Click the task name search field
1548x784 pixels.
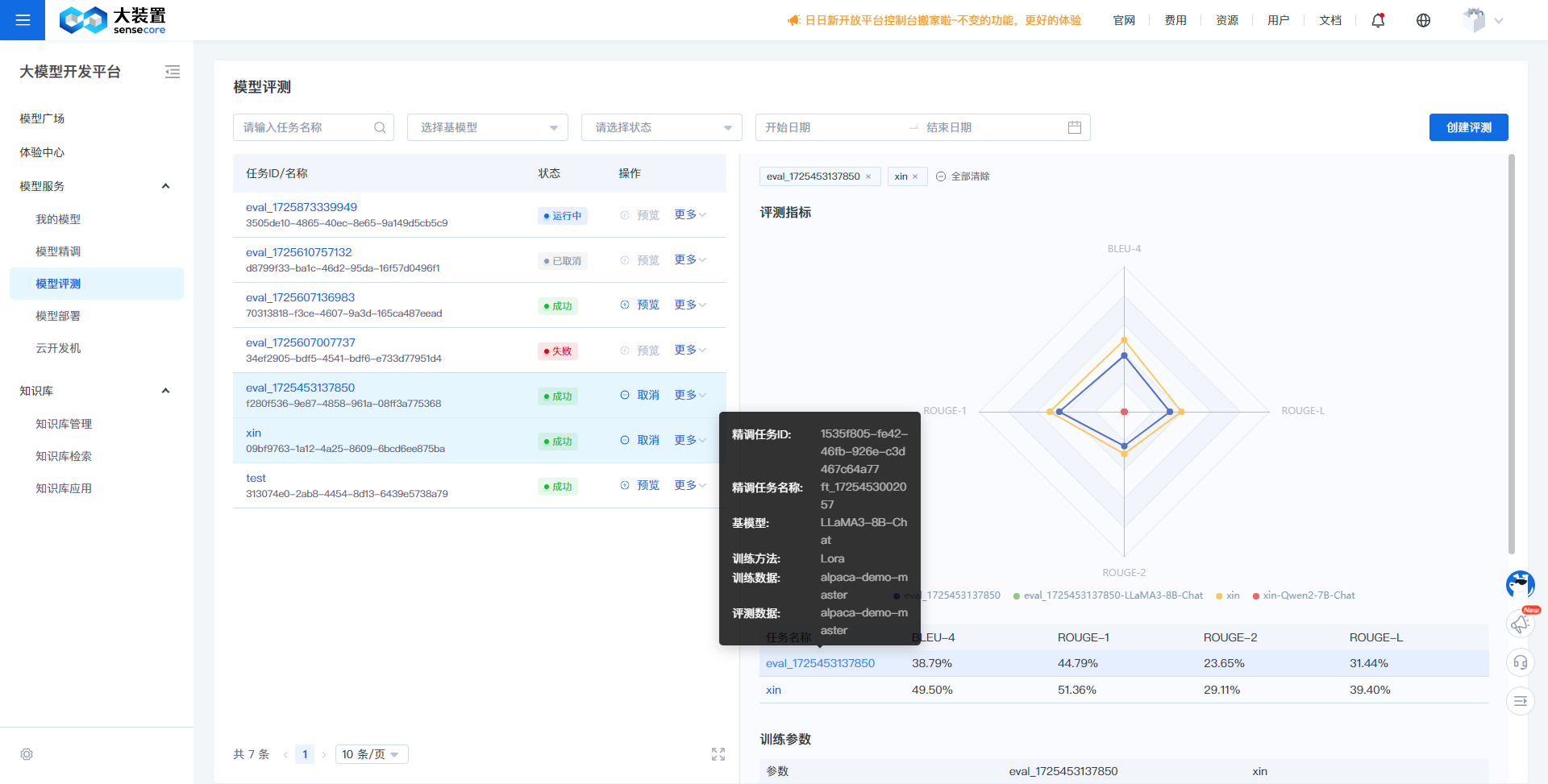(x=314, y=127)
